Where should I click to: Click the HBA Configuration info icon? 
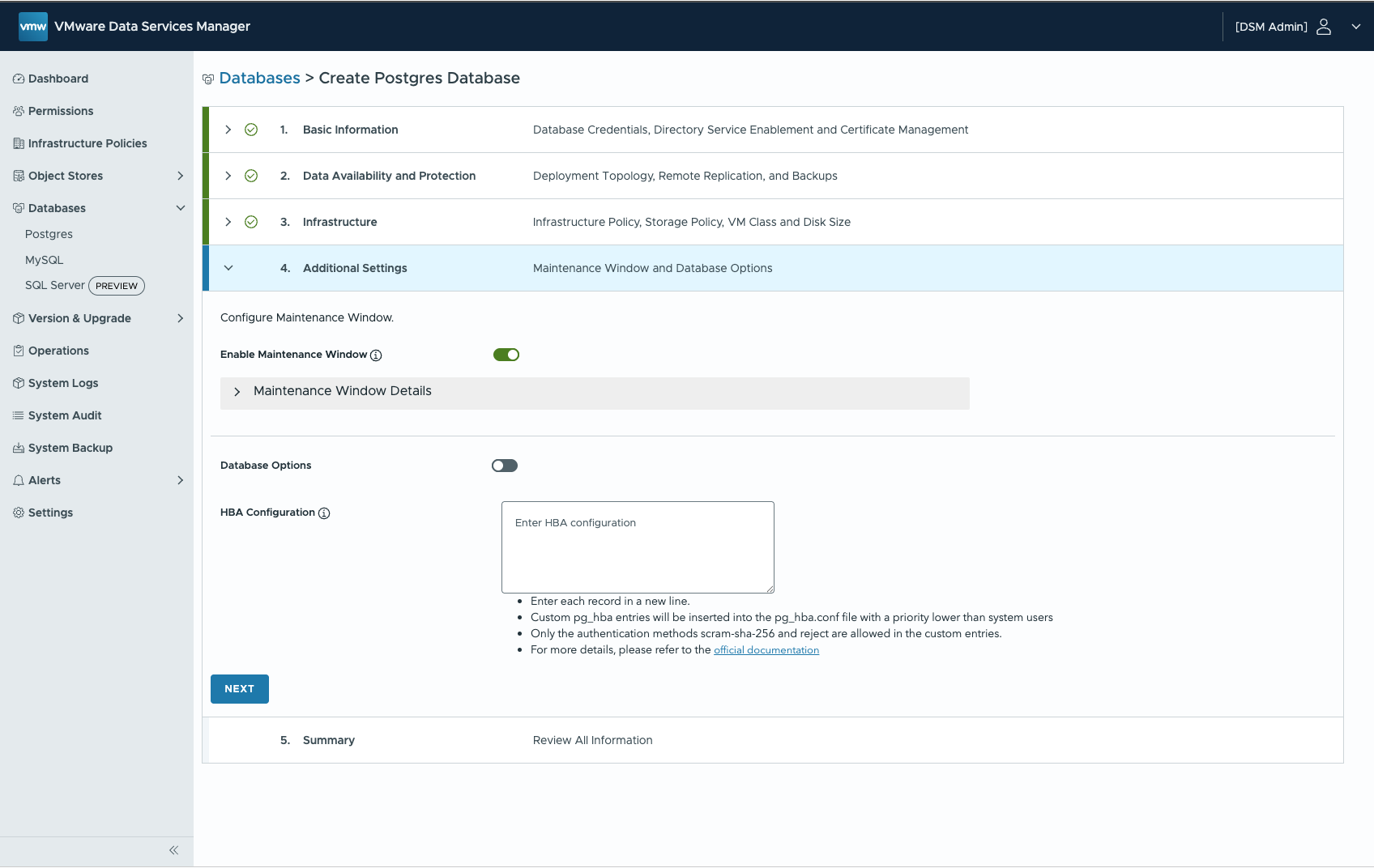coord(324,513)
